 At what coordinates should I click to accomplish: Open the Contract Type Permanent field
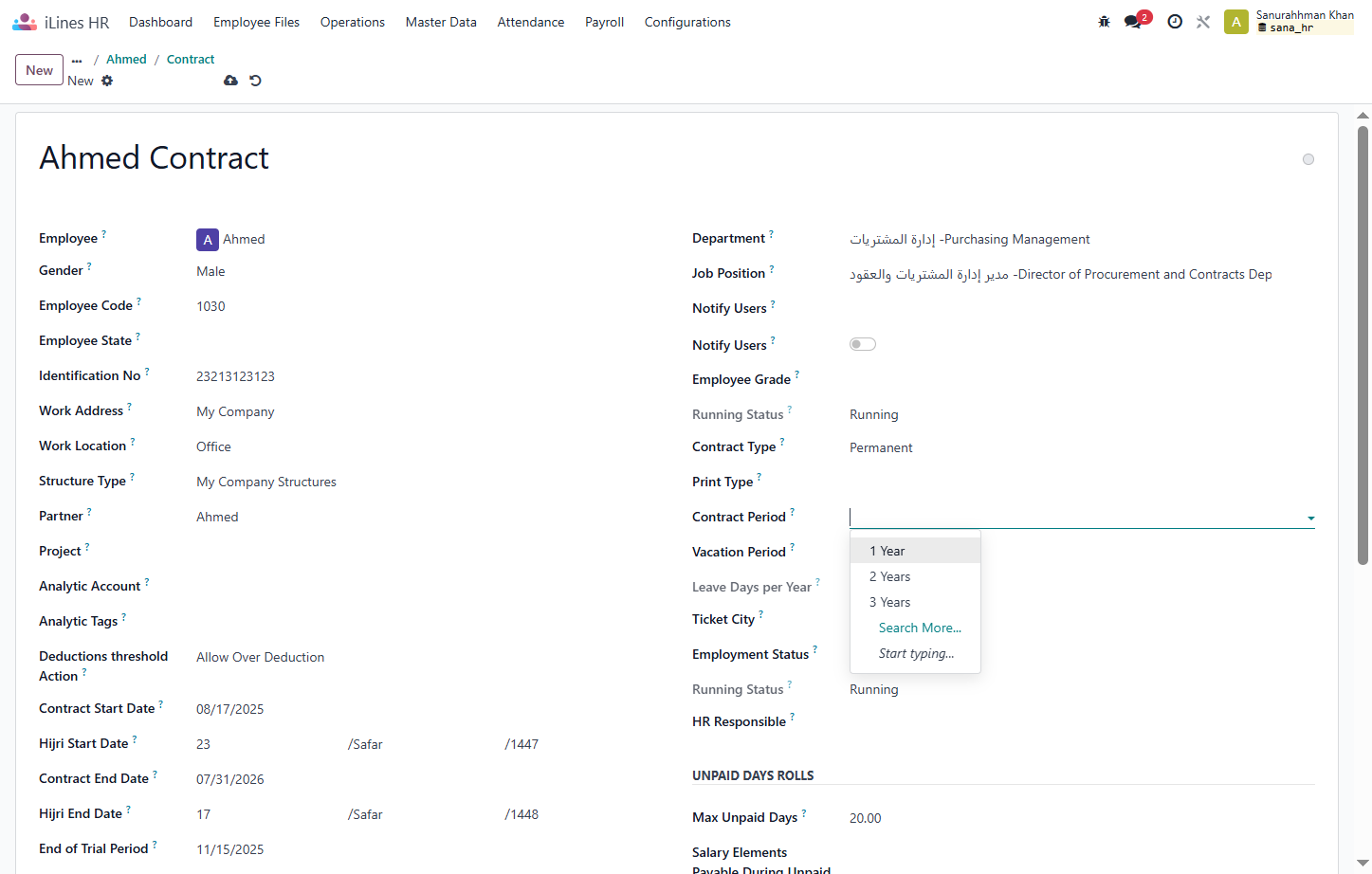pyautogui.click(x=1082, y=447)
